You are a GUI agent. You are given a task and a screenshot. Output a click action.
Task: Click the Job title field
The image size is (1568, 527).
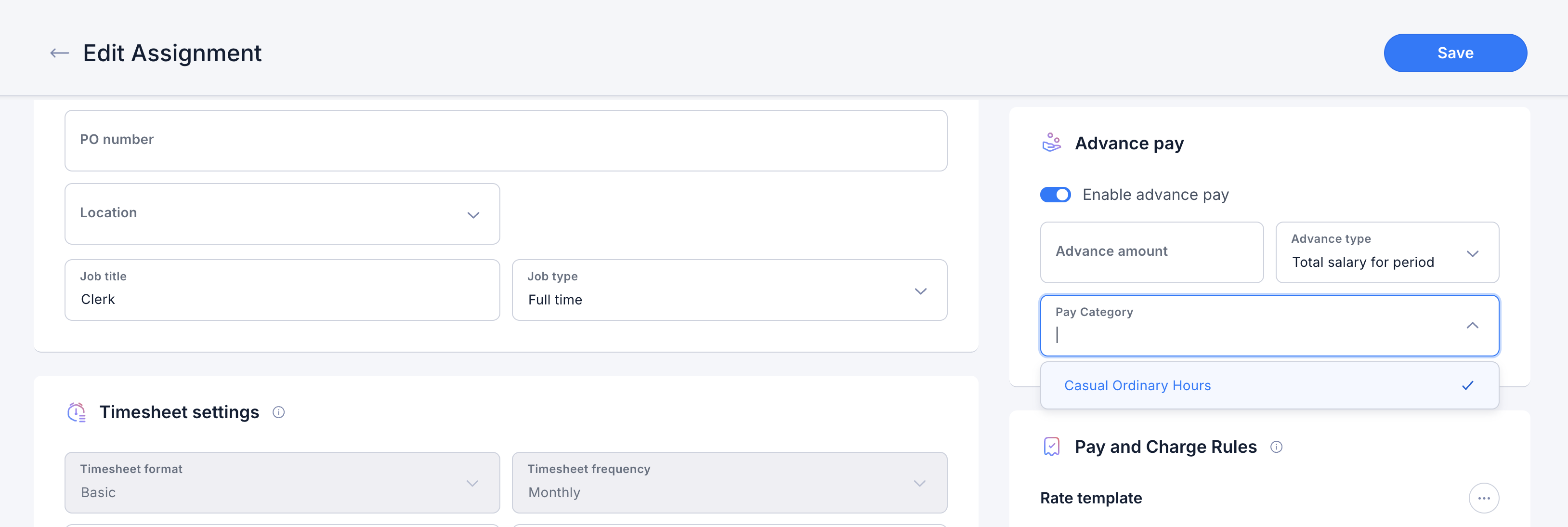(x=282, y=290)
